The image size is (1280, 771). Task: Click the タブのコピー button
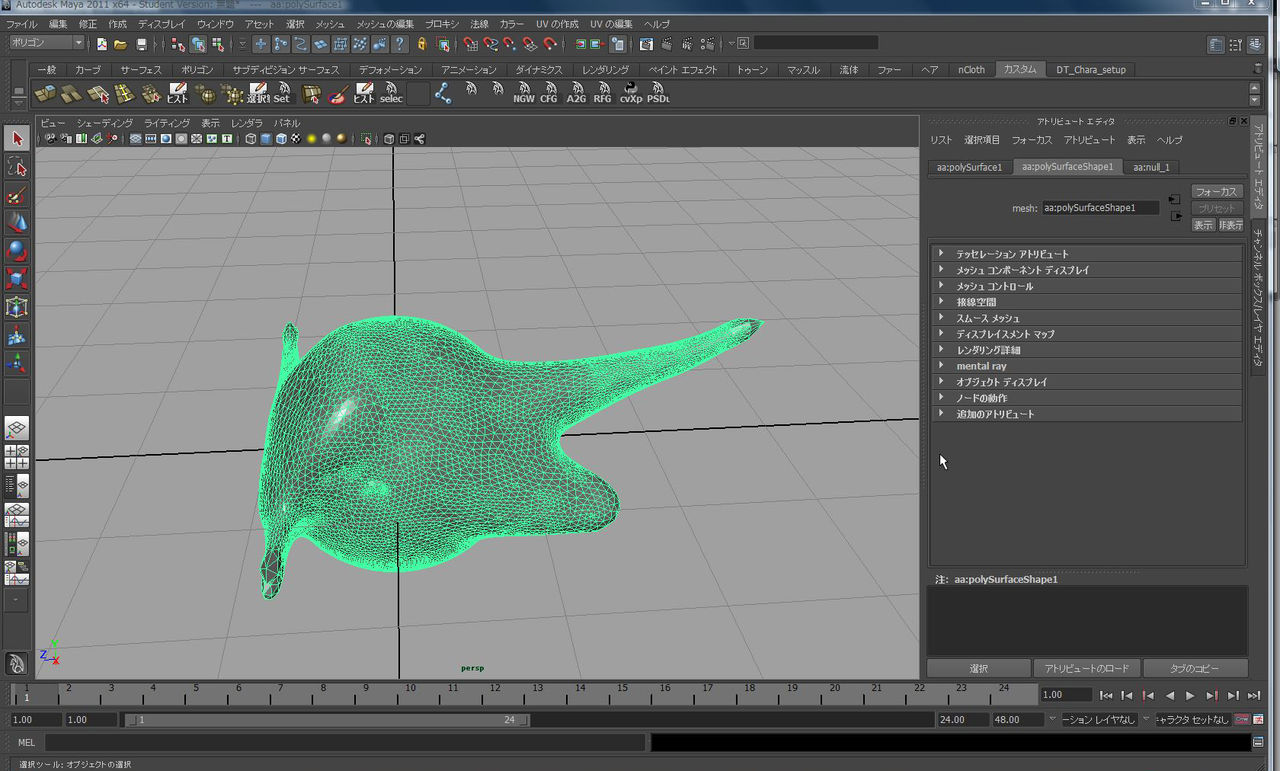click(x=1195, y=668)
